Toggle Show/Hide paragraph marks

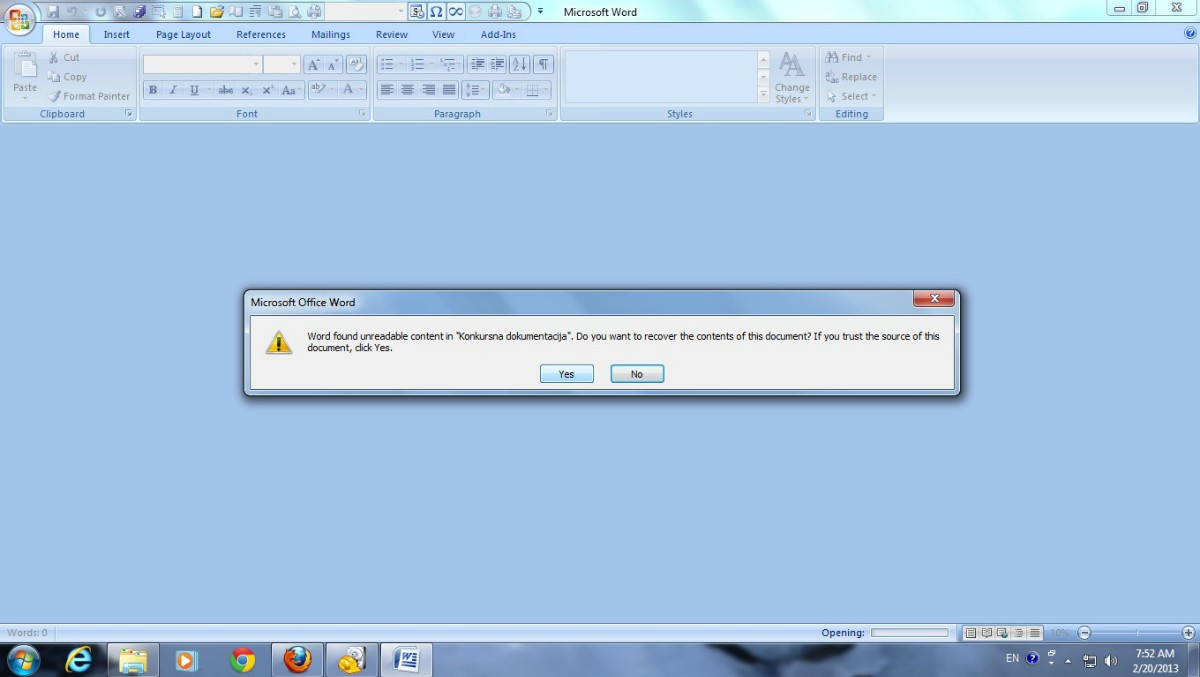tap(543, 64)
